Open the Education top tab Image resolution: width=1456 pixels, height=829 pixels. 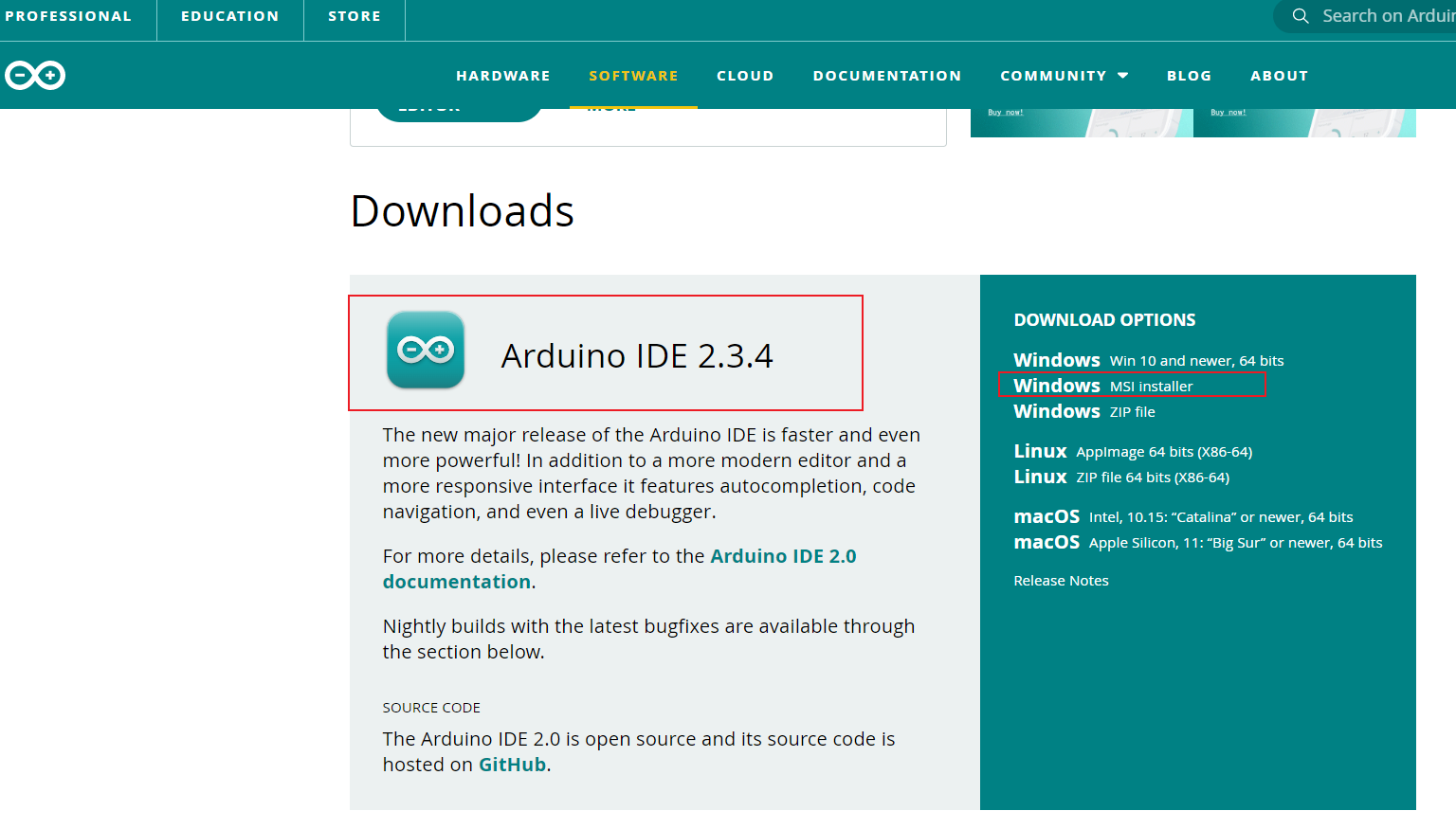(230, 16)
